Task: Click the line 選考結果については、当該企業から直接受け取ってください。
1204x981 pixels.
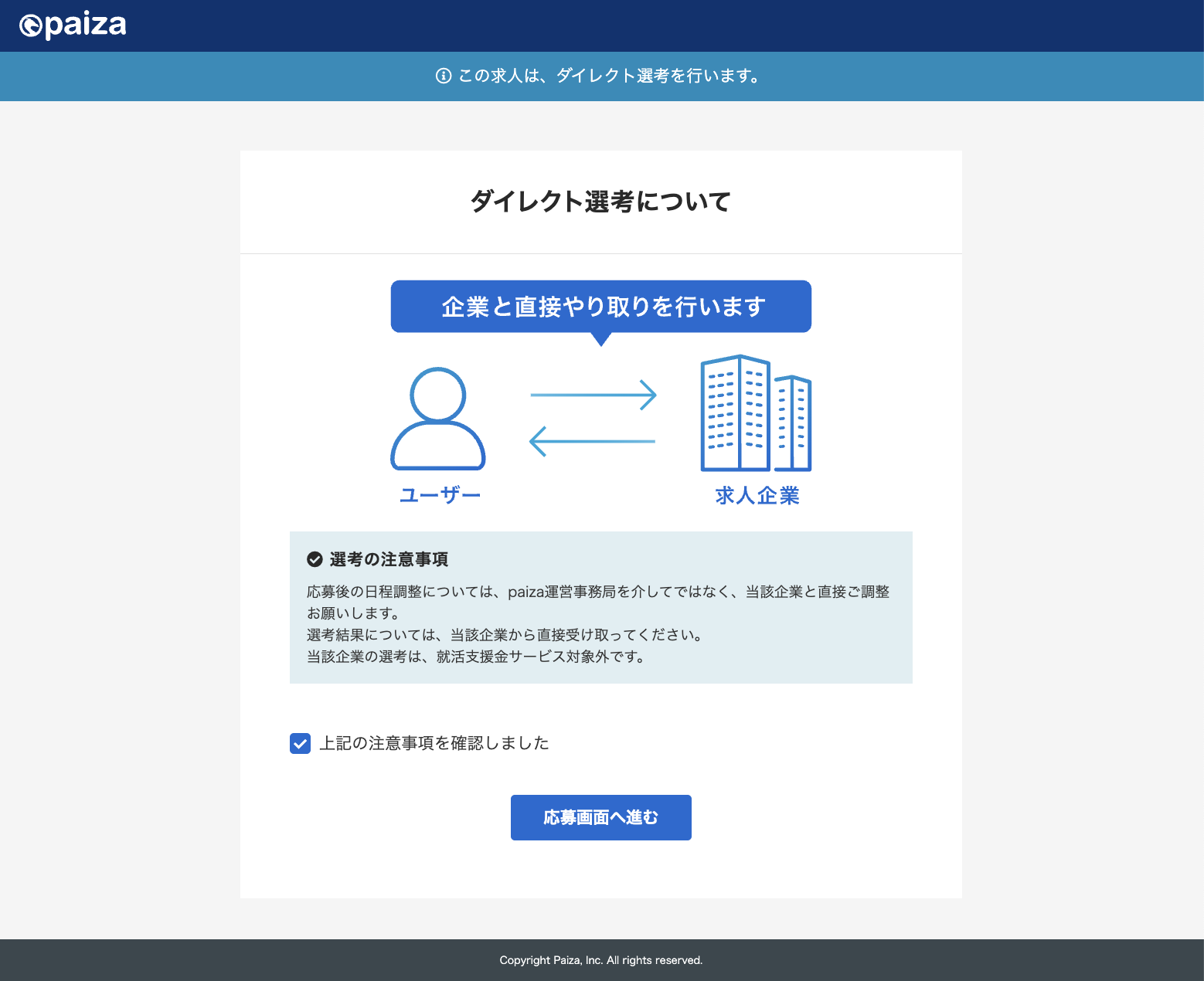Action: [506, 635]
